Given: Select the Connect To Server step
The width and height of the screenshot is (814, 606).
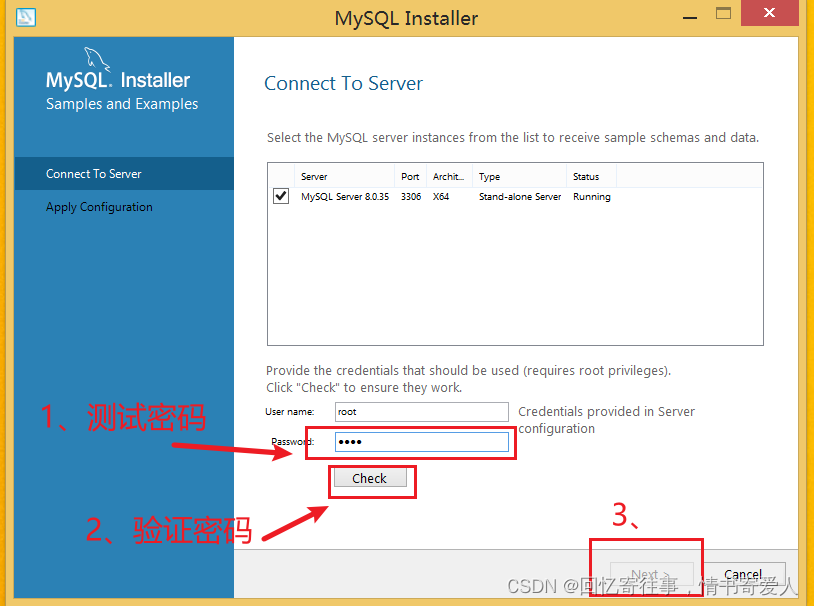Looking at the screenshot, I should point(124,173).
